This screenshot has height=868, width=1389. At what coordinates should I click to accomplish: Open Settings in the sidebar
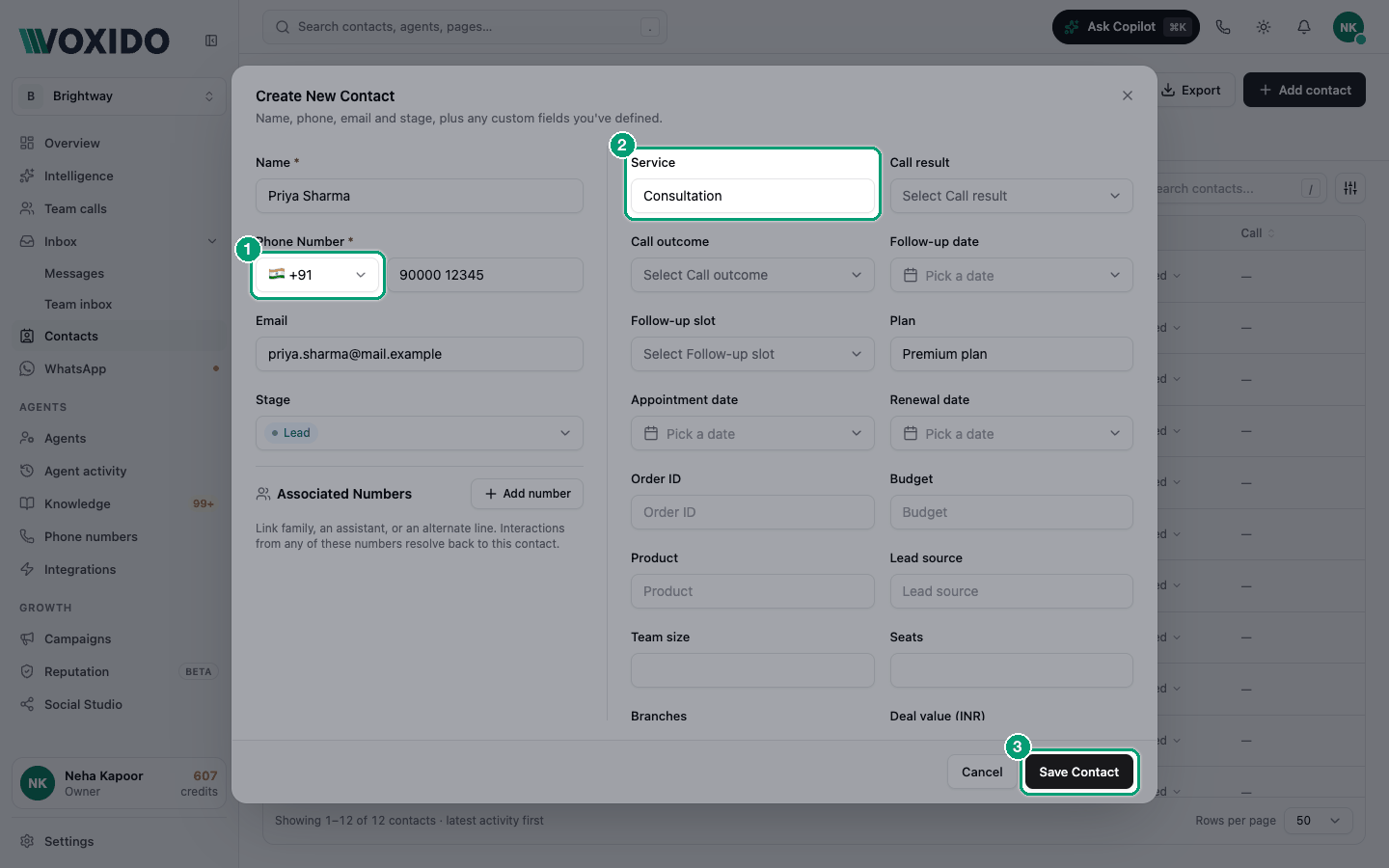coord(120,841)
